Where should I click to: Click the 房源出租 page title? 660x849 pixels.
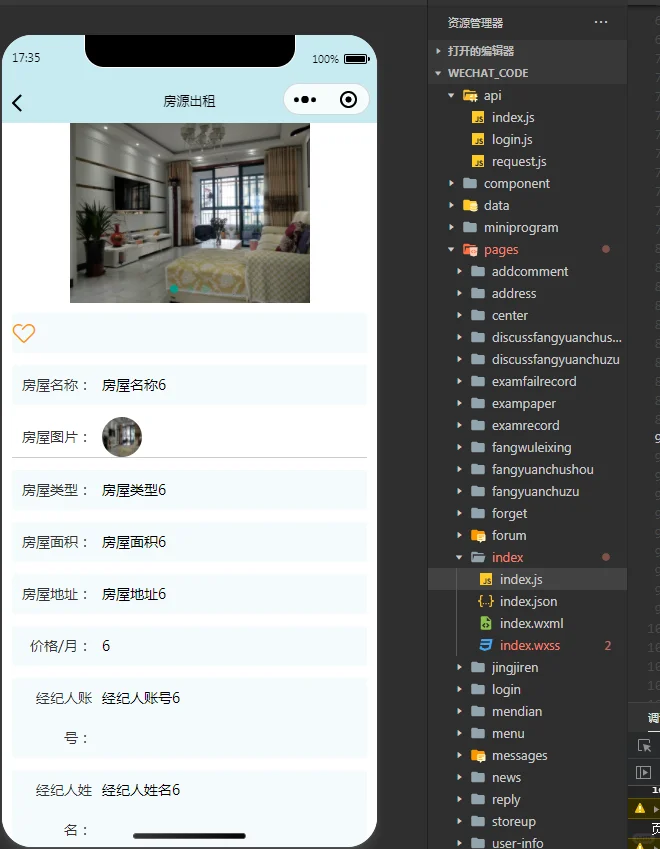(189, 101)
